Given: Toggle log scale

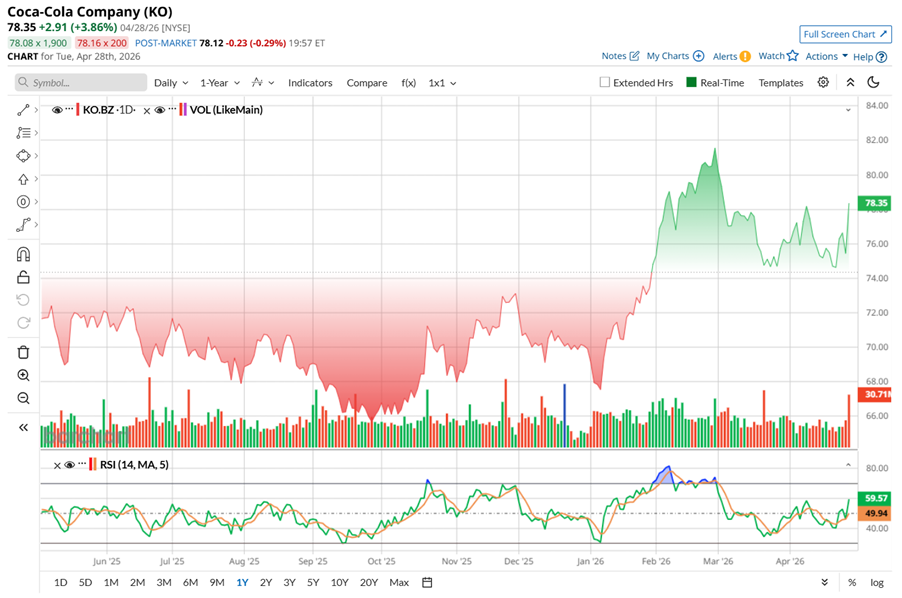Looking at the screenshot, I should tap(877, 582).
